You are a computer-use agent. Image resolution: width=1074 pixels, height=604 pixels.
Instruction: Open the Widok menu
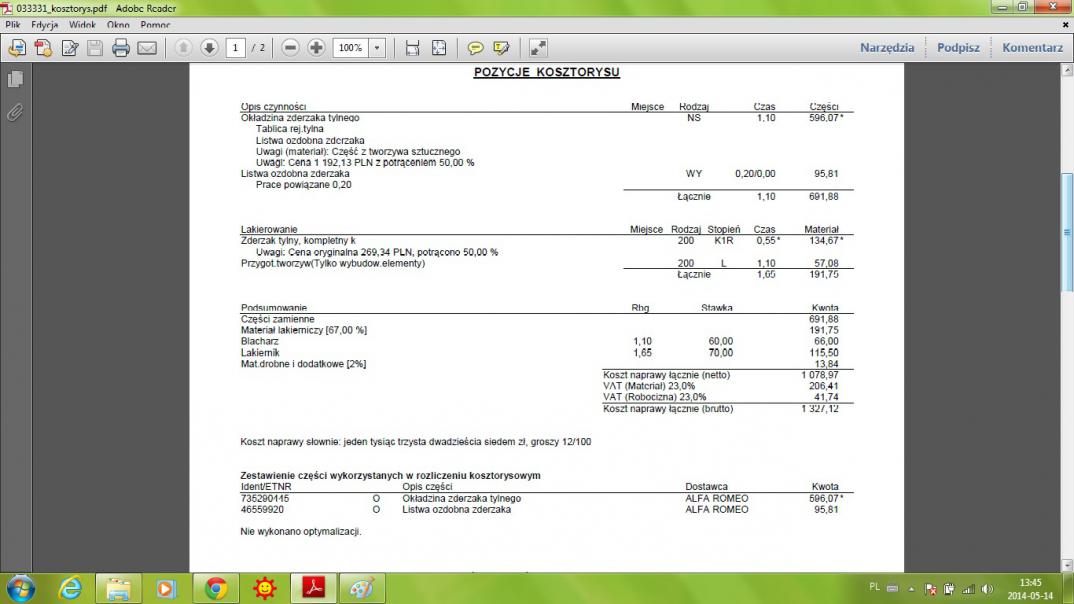pos(82,25)
